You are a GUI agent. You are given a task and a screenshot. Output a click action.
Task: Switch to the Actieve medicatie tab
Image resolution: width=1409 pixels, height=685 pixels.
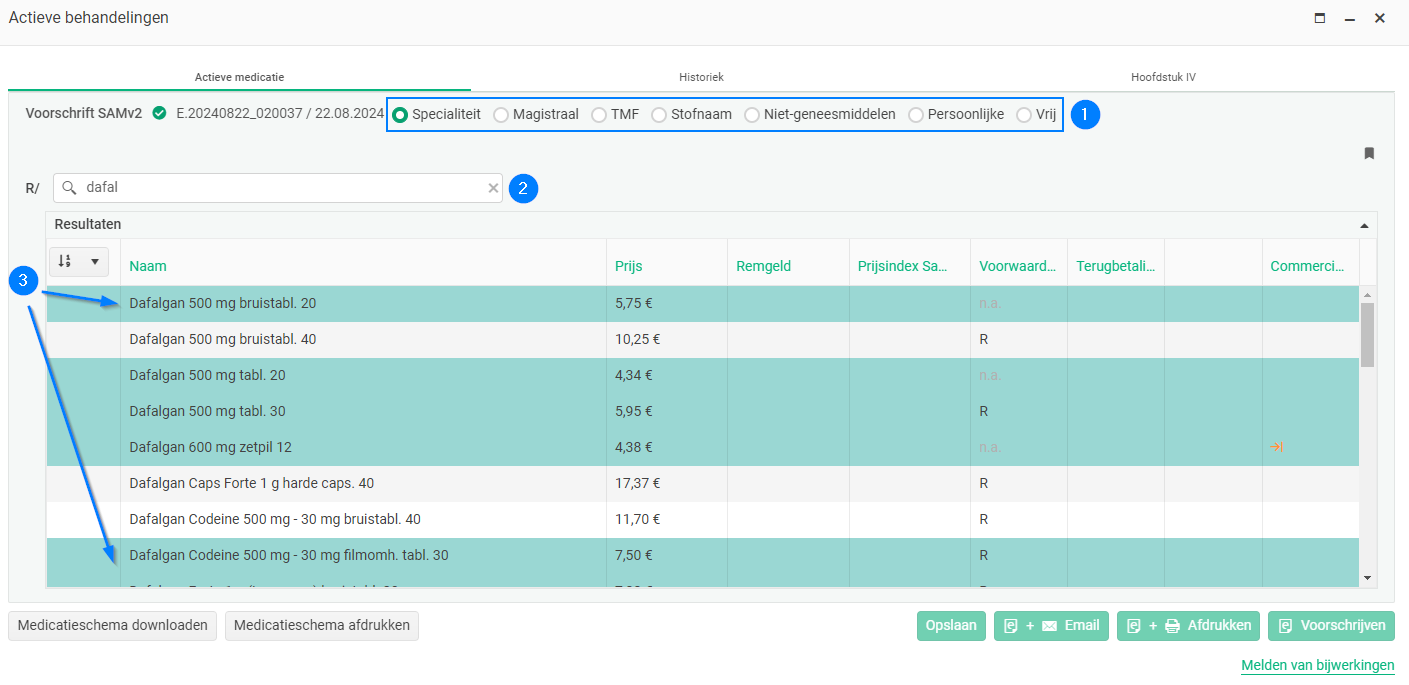click(x=240, y=77)
